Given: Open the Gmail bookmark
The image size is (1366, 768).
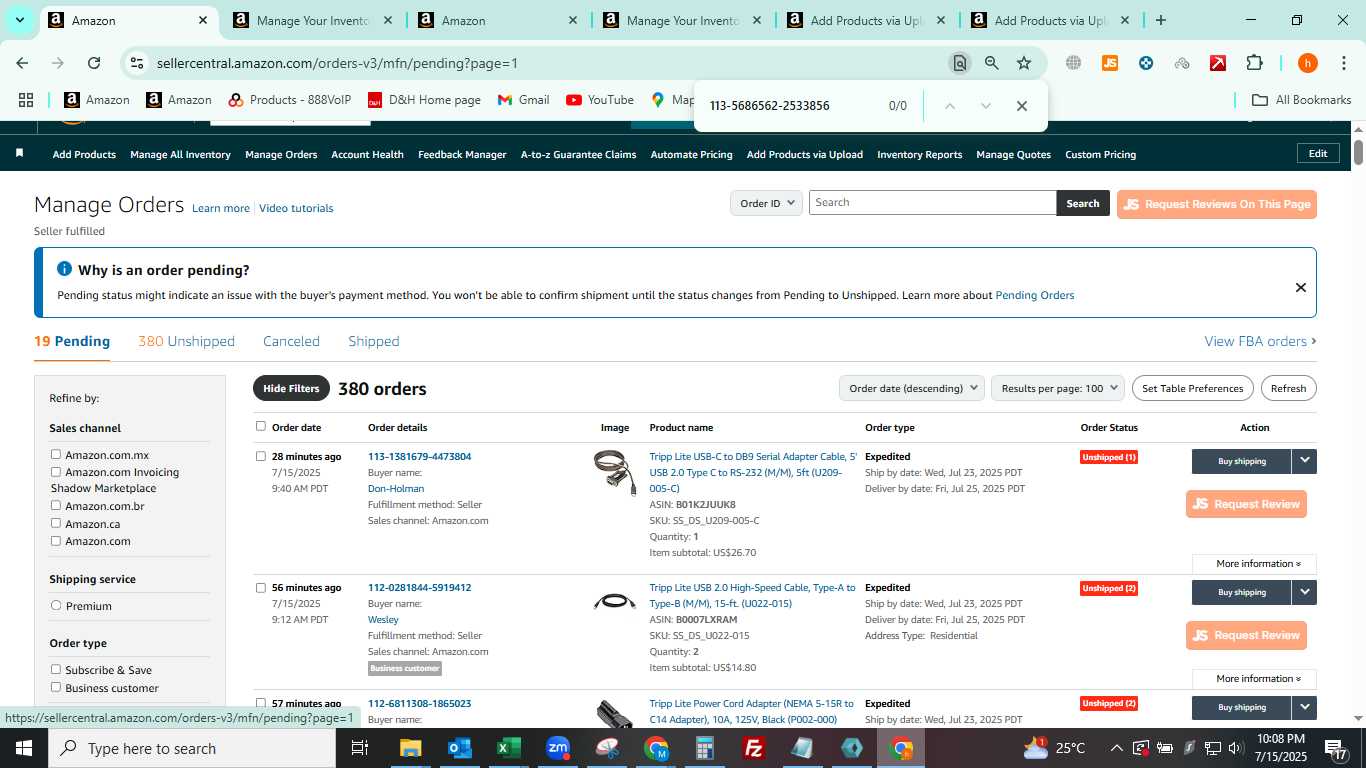Looking at the screenshot, I should [x=523, y=100].
